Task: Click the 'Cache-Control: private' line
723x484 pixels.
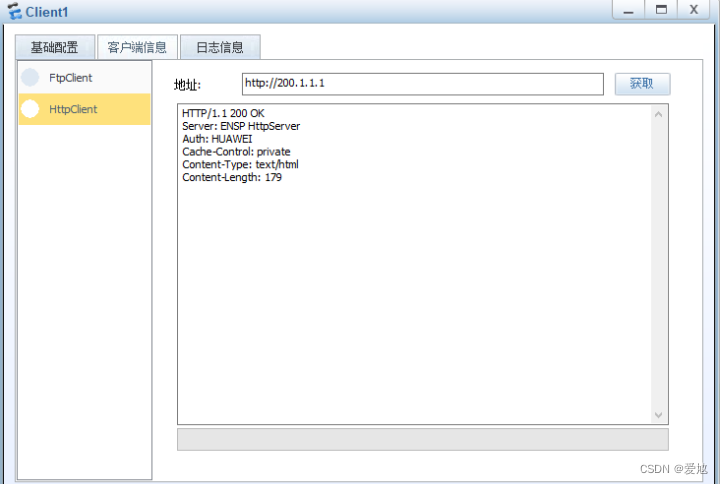Action: [x=236, y=152]
